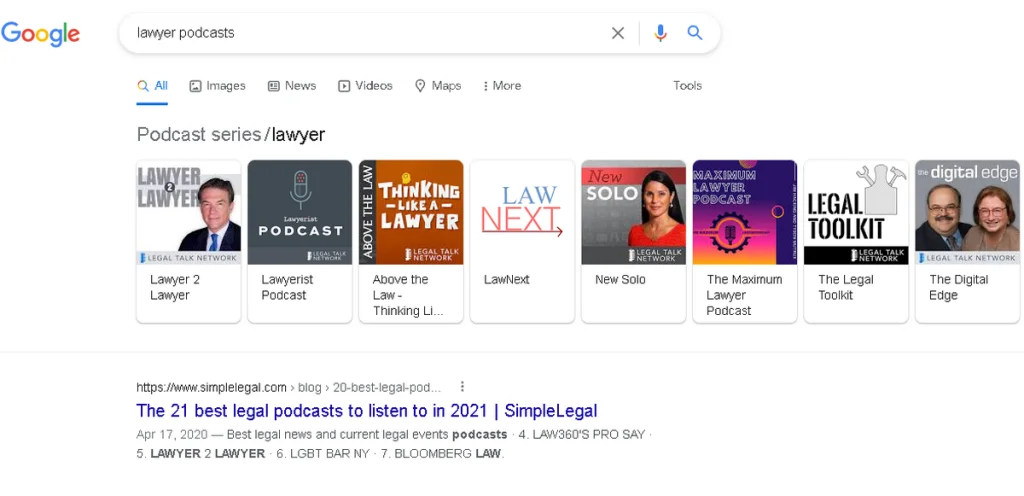Go to the Videos tab
The width and height of the screenshot is (1024, 496).
(365, 86)
